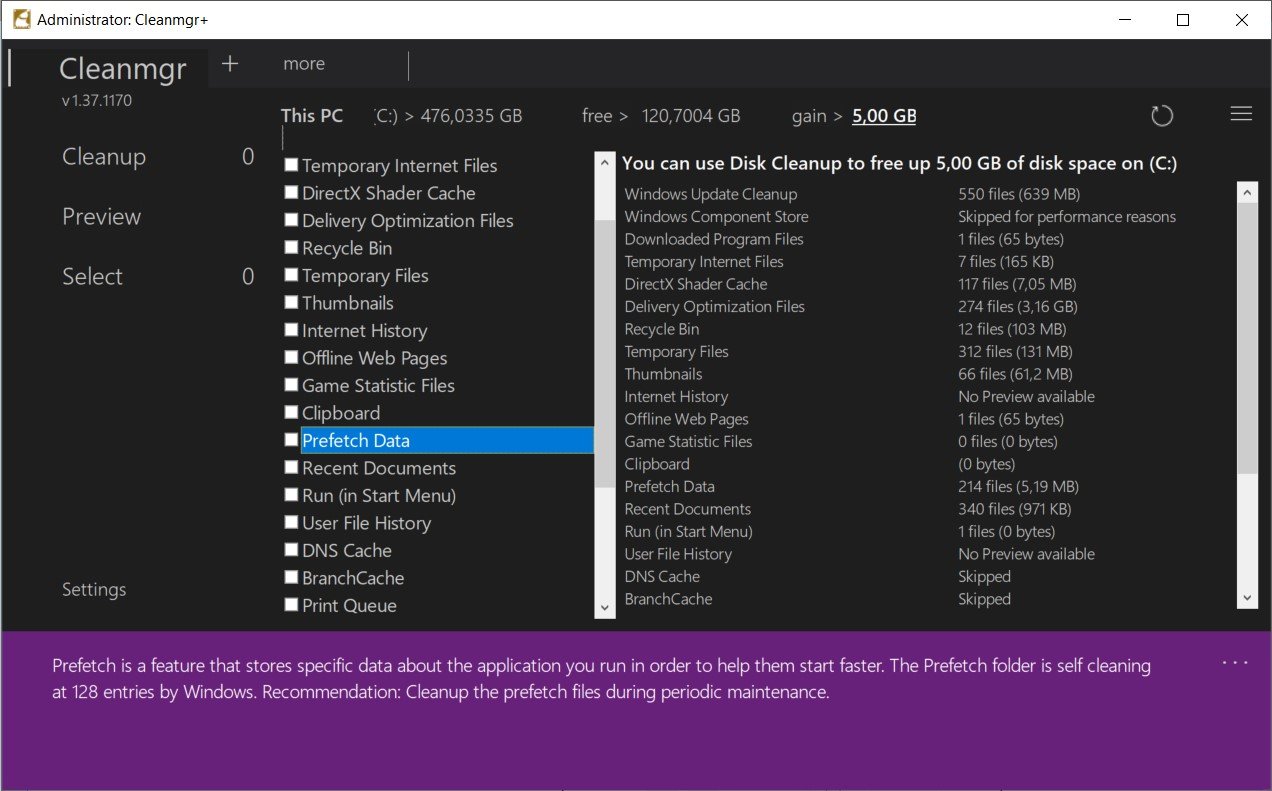The image size is (1272, 791).
Task: Click the checklist scrollbar down arrow
Action: click(x=604, y=607)
